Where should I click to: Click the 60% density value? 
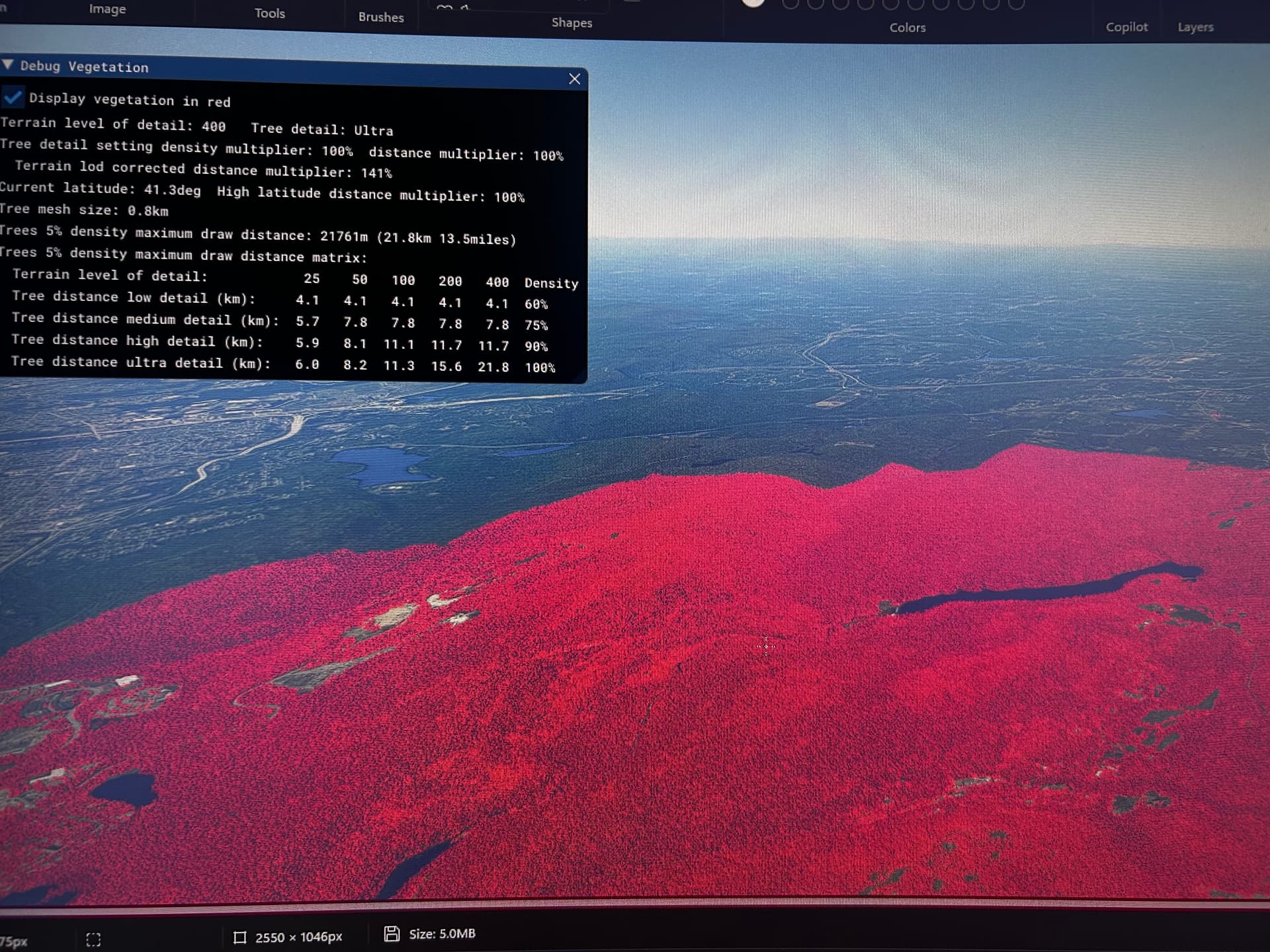[536, 304]
